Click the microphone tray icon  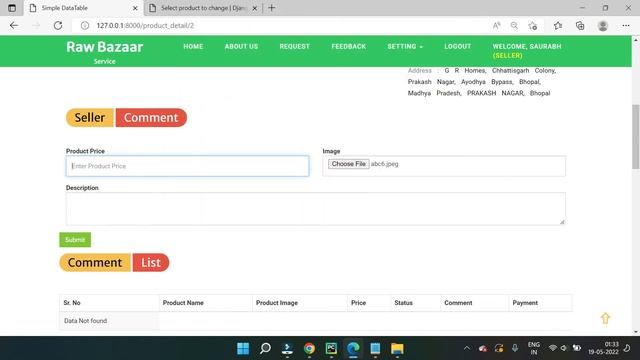(x=515, y=348)
